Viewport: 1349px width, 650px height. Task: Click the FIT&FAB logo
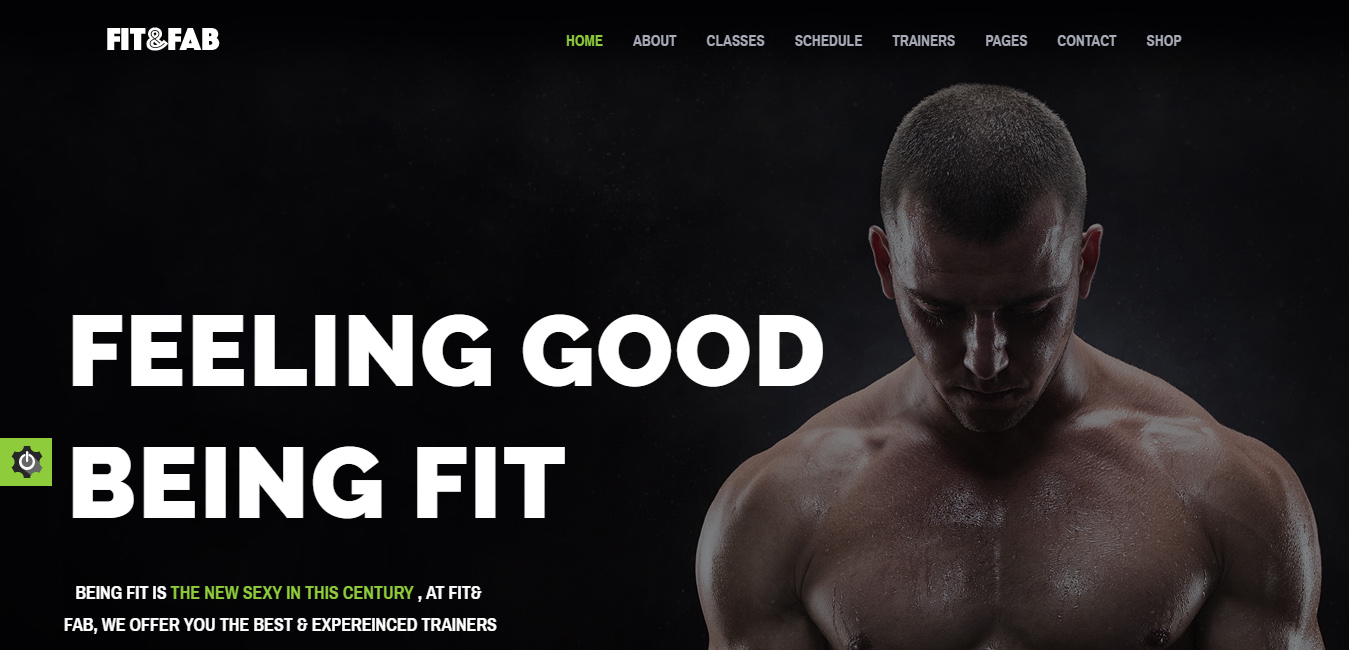163,40
